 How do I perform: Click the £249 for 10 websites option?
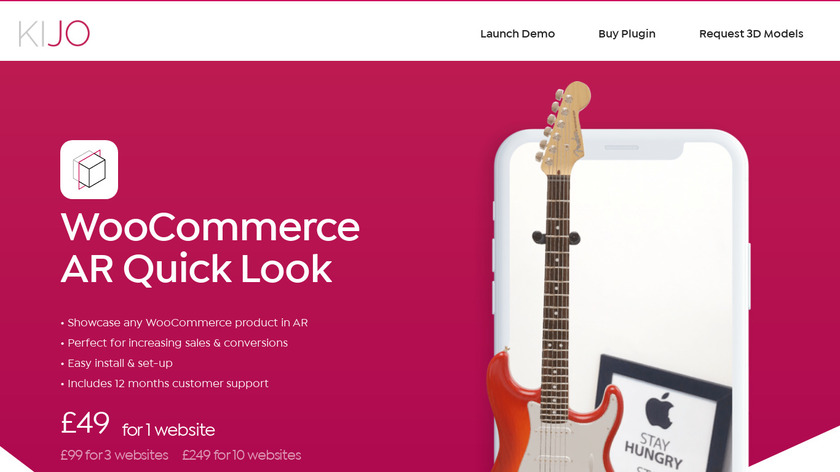(242, 455)
